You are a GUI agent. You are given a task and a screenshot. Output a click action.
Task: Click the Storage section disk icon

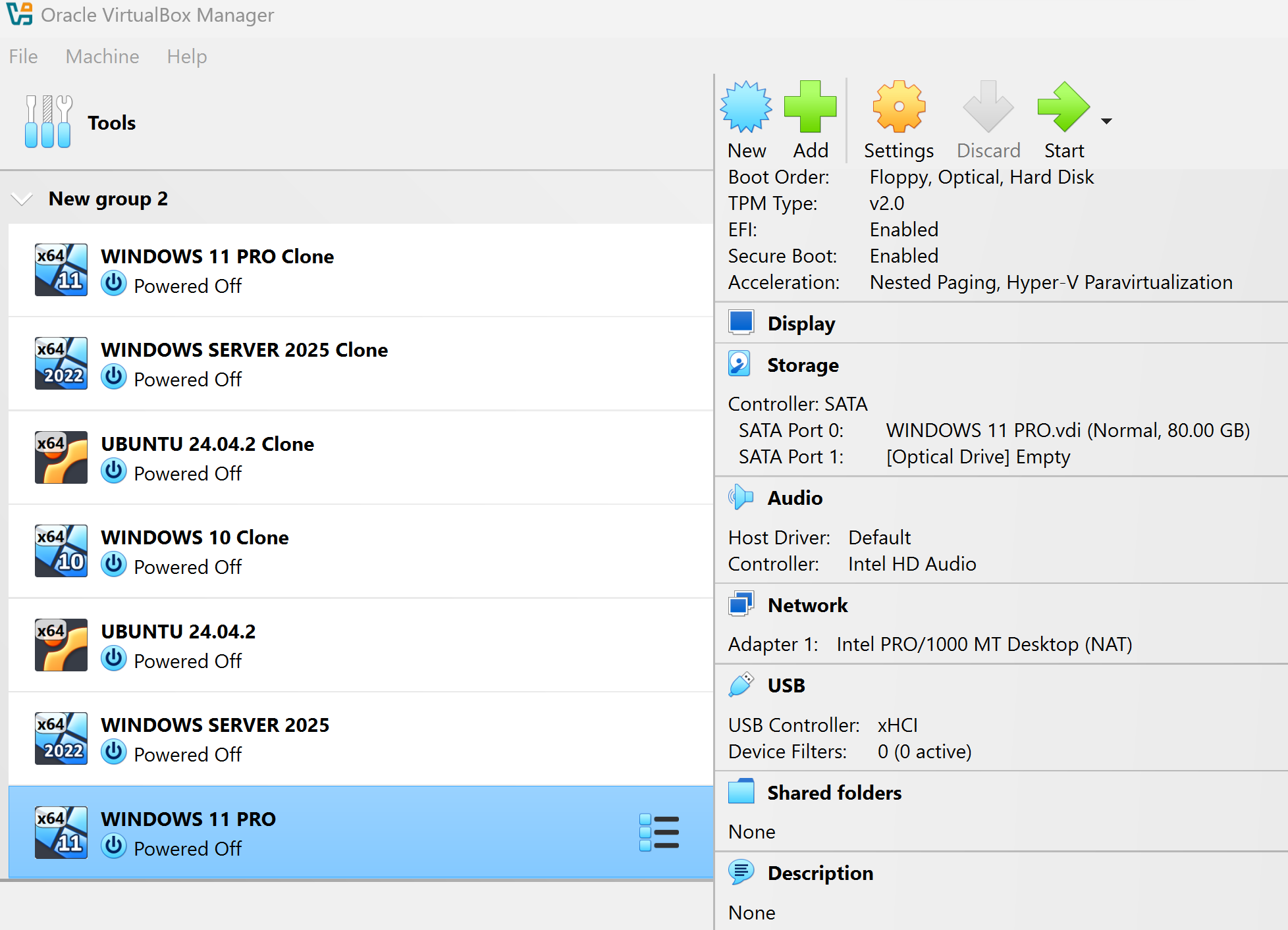tap(739, 364)
